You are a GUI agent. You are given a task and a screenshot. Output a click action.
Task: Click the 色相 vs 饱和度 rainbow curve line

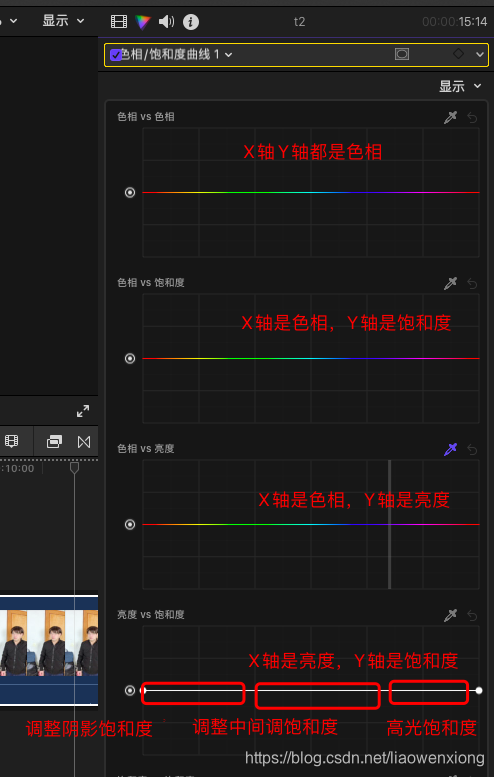[311, 358]
